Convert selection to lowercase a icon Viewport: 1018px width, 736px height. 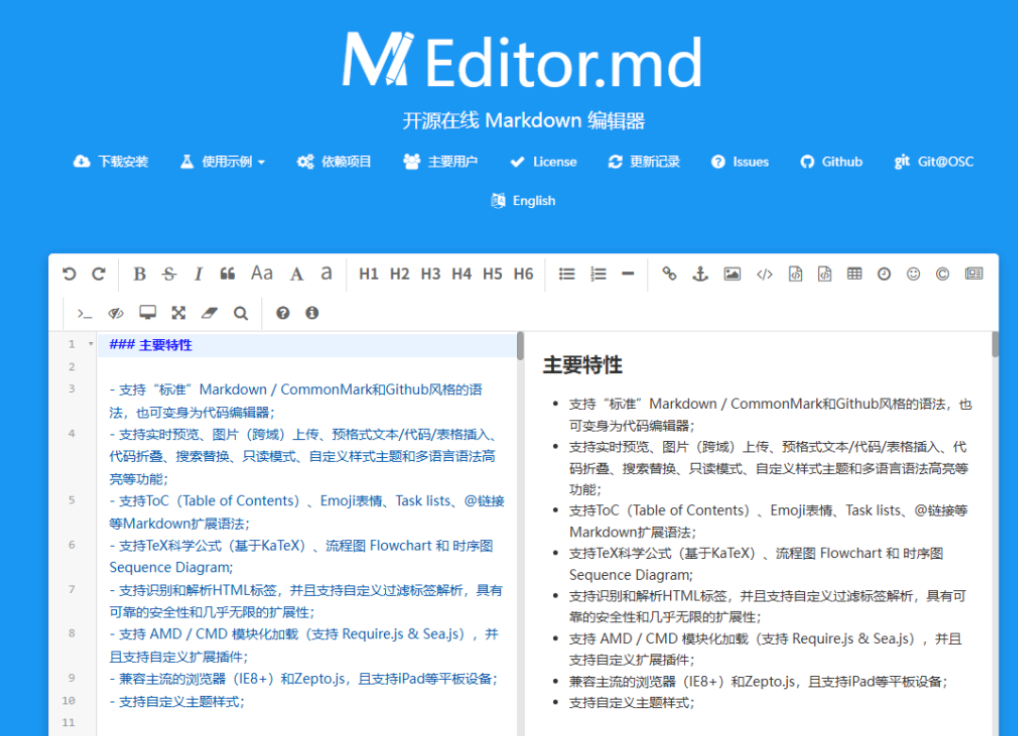326,274
